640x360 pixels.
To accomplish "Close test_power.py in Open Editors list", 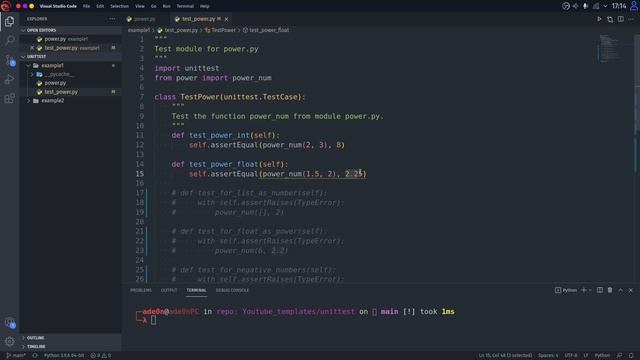I will pos(32,48).
